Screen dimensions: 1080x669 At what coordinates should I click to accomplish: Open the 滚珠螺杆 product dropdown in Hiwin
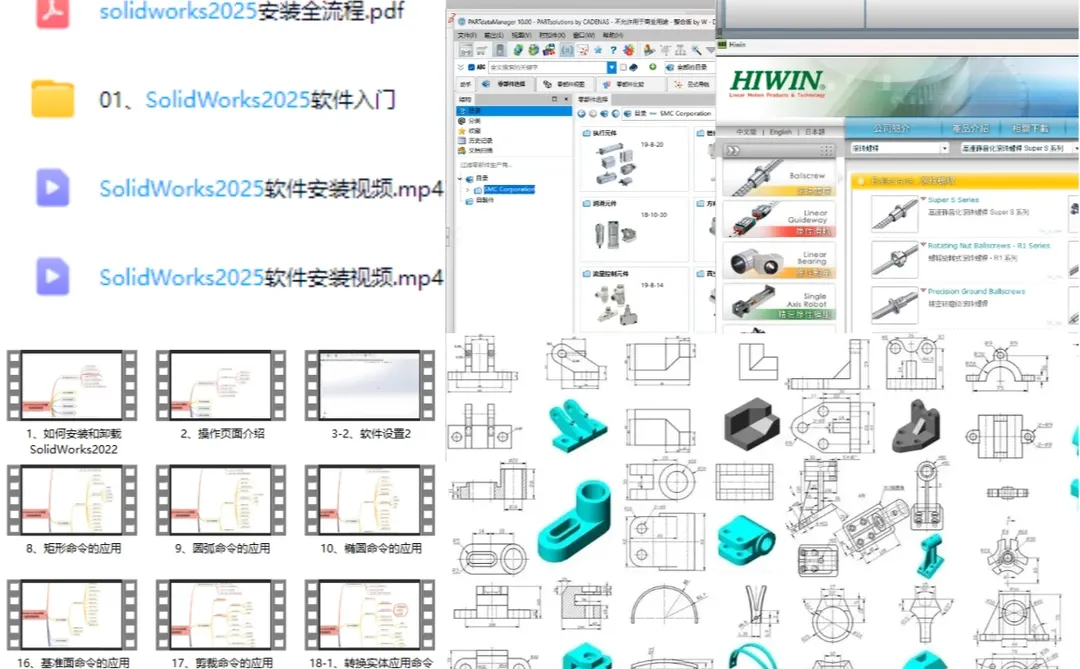point(900,148)
